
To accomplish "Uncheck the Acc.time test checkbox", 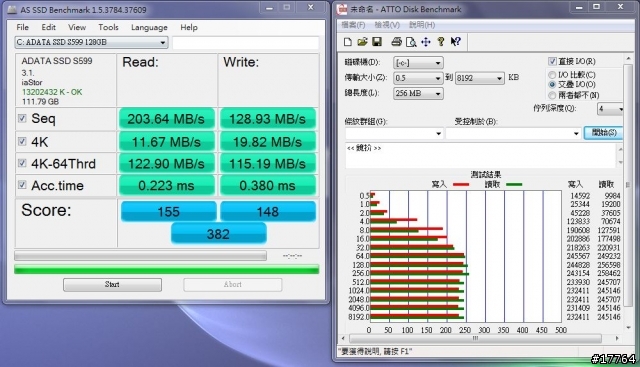I will tap(22, 185).
